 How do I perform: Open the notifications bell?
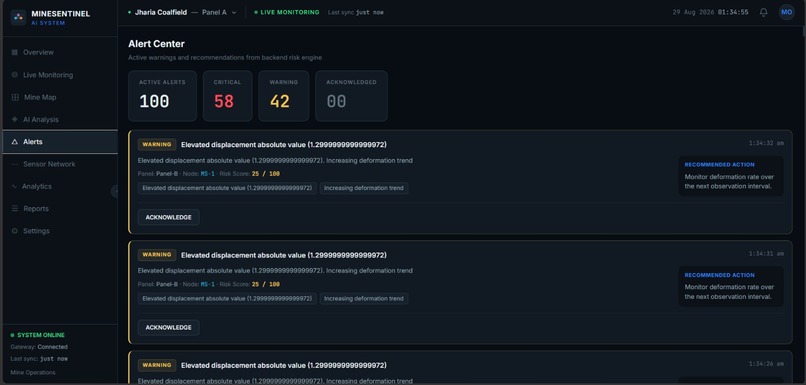click(x=763, y=12)
